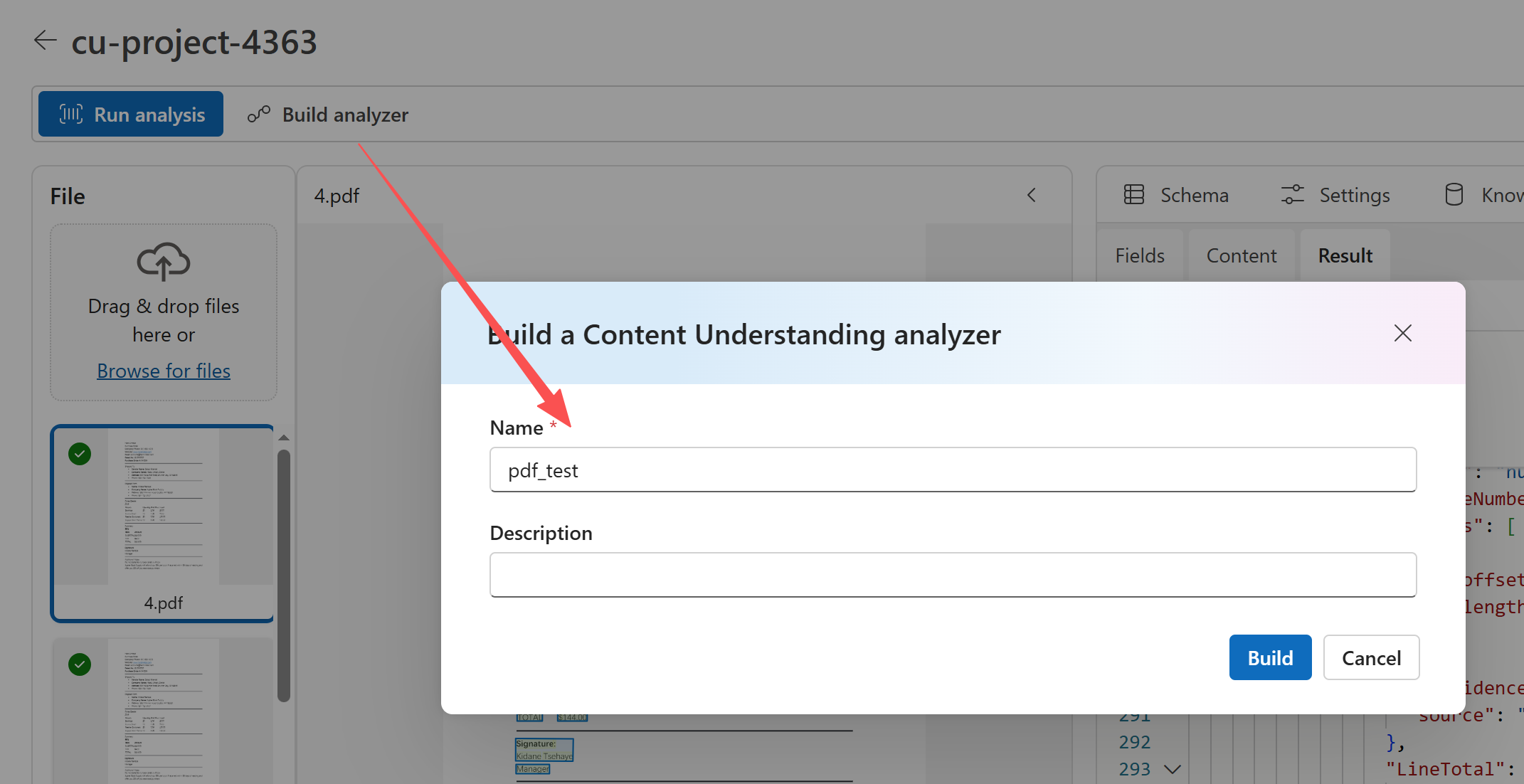Switch to the Fields tab
Image resolution: width=1524 pixels, height=784 pixels.
coord(1140,255)
